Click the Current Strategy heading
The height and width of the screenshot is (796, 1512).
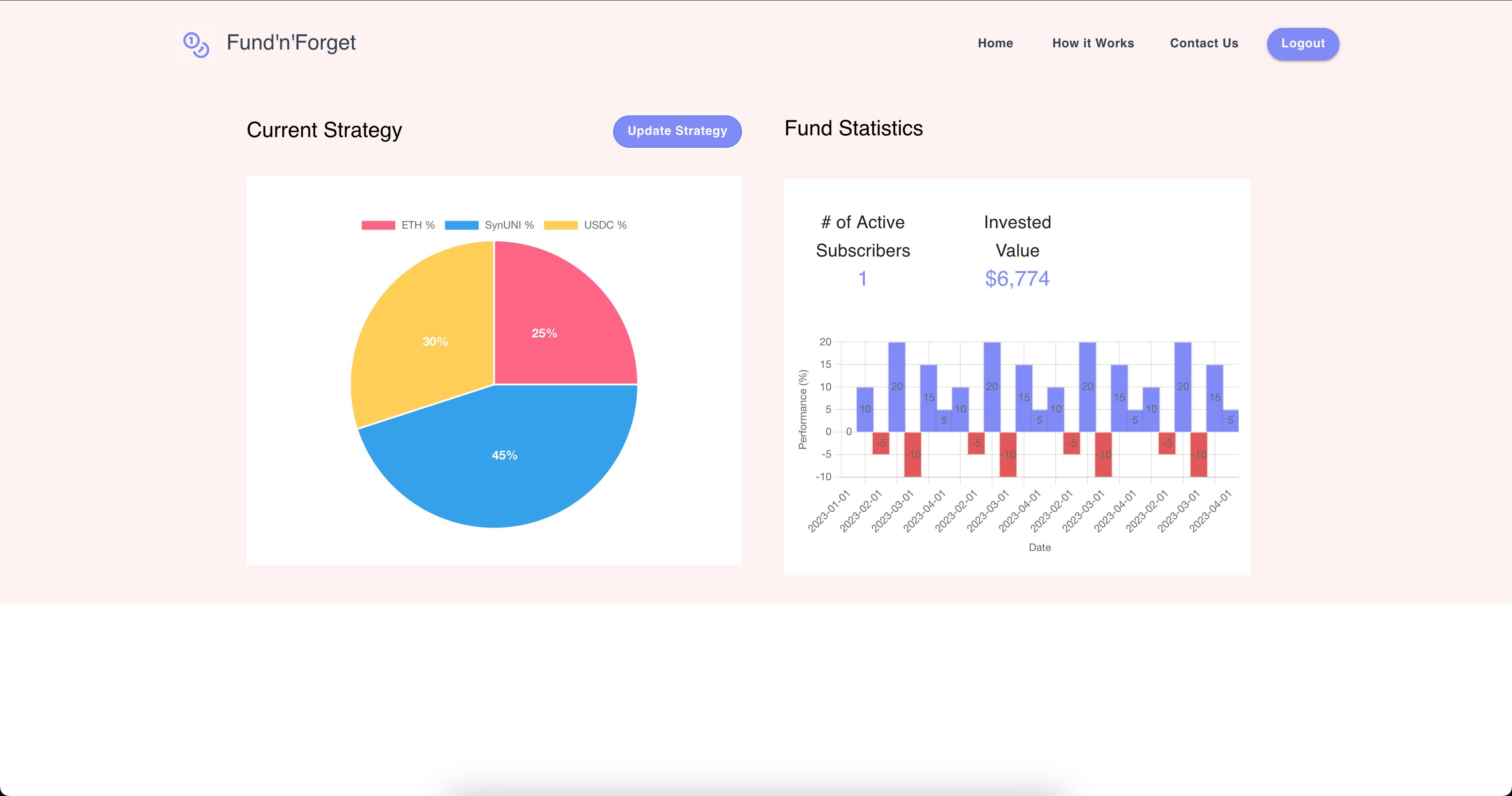324,130
